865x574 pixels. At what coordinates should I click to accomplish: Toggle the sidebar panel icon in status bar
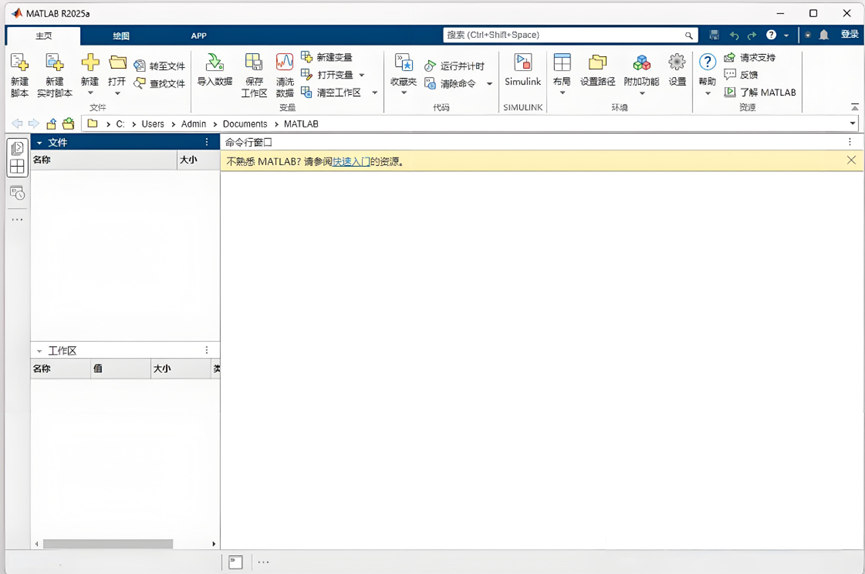235,562
